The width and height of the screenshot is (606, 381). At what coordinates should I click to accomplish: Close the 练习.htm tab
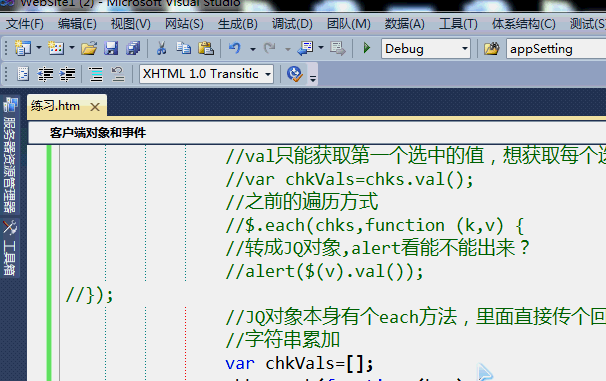(95, 107)
